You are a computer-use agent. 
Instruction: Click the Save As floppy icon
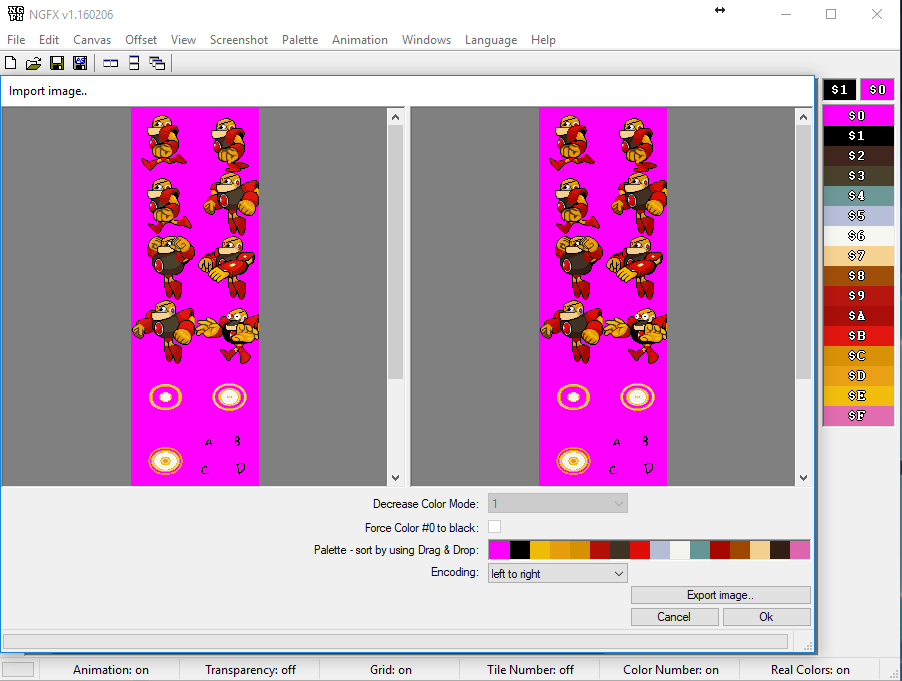(80, 63)
